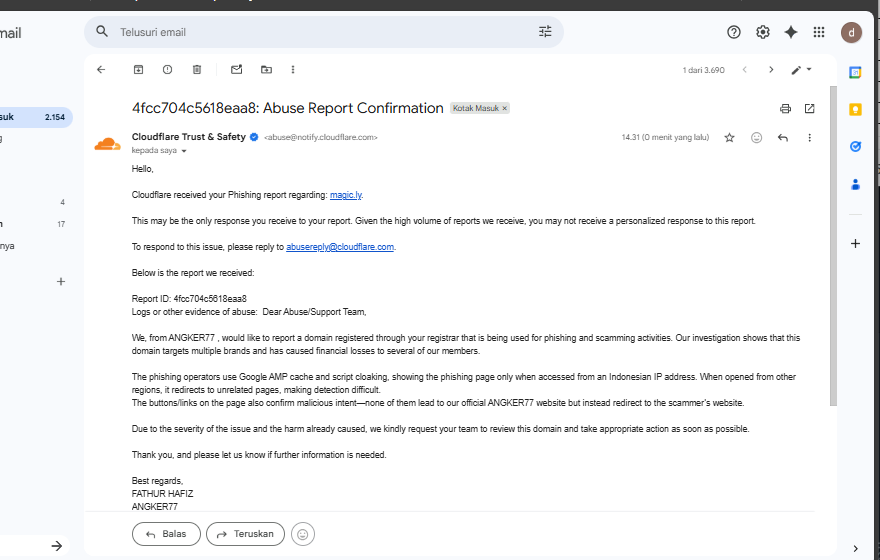Archive this email

(138, 70)
